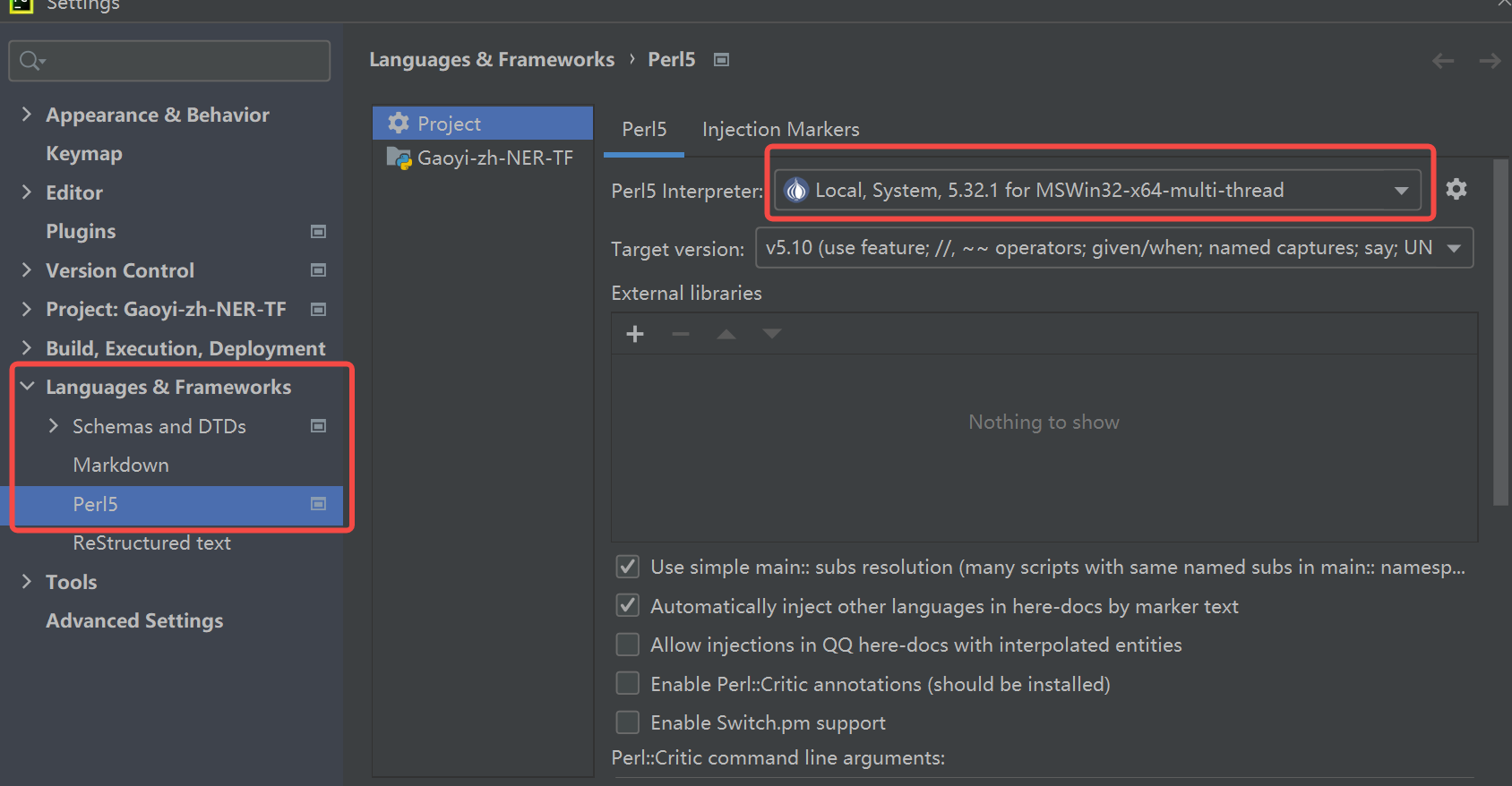The height and width of the screenshot is (786, 1512).
Task: Click the Perl camel icon in interpreter combo
Action: click(795, 190)
